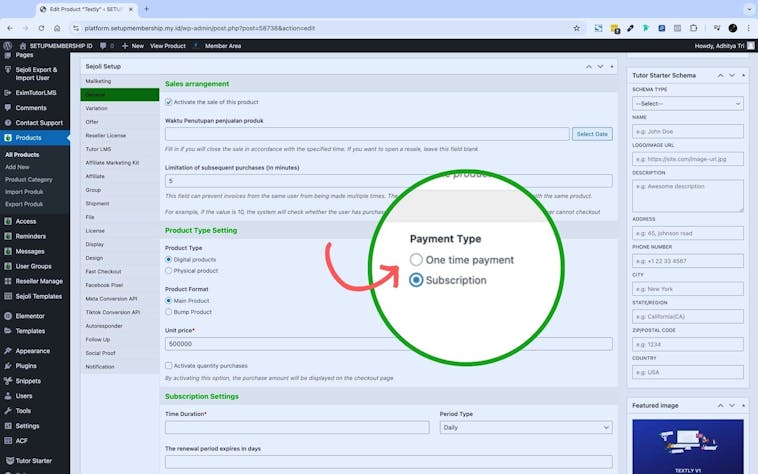The height and width of the screenshot is (474, 758).
Task: Click View Product in the admin bar
Action: tap(168, 46)
